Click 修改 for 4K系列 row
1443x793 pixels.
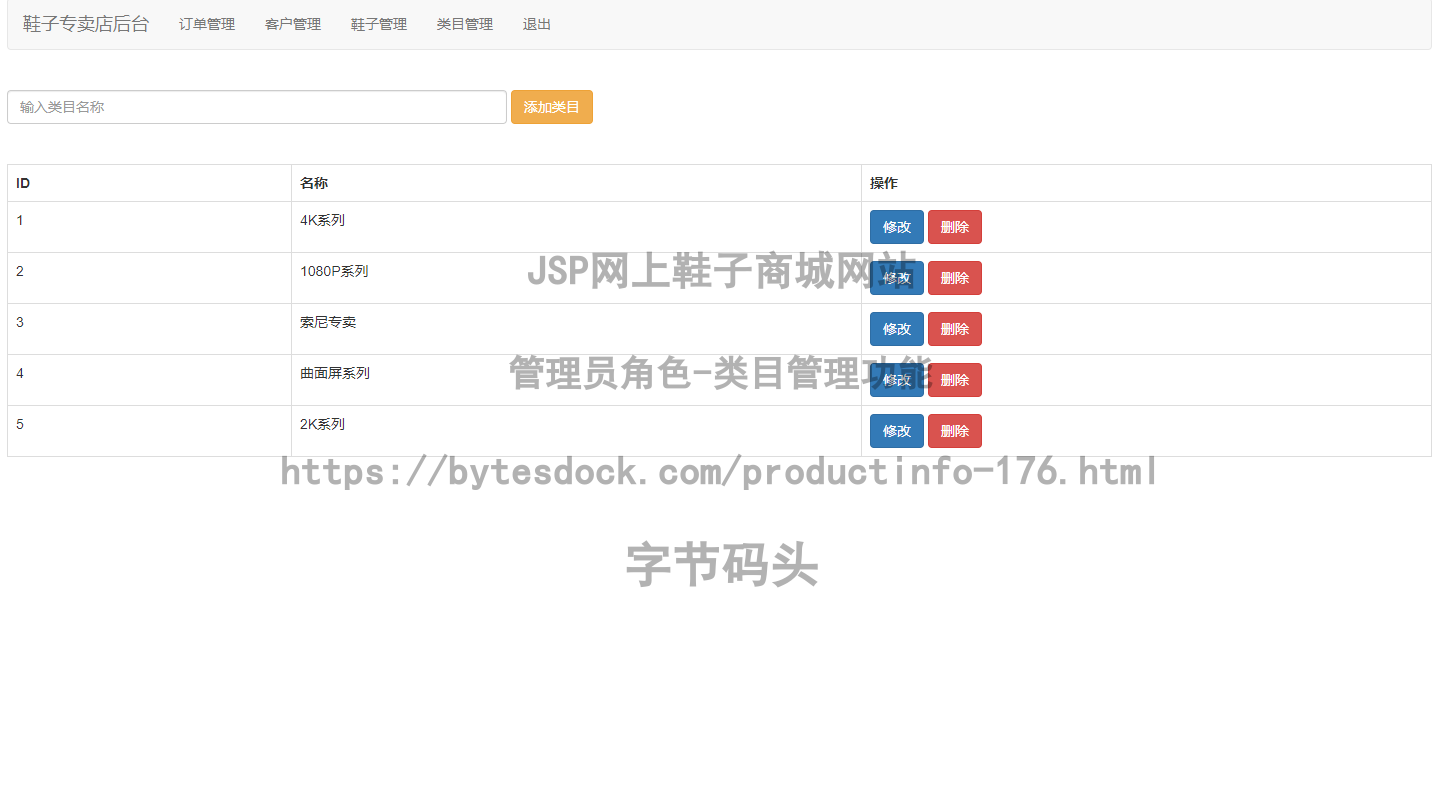897,227
